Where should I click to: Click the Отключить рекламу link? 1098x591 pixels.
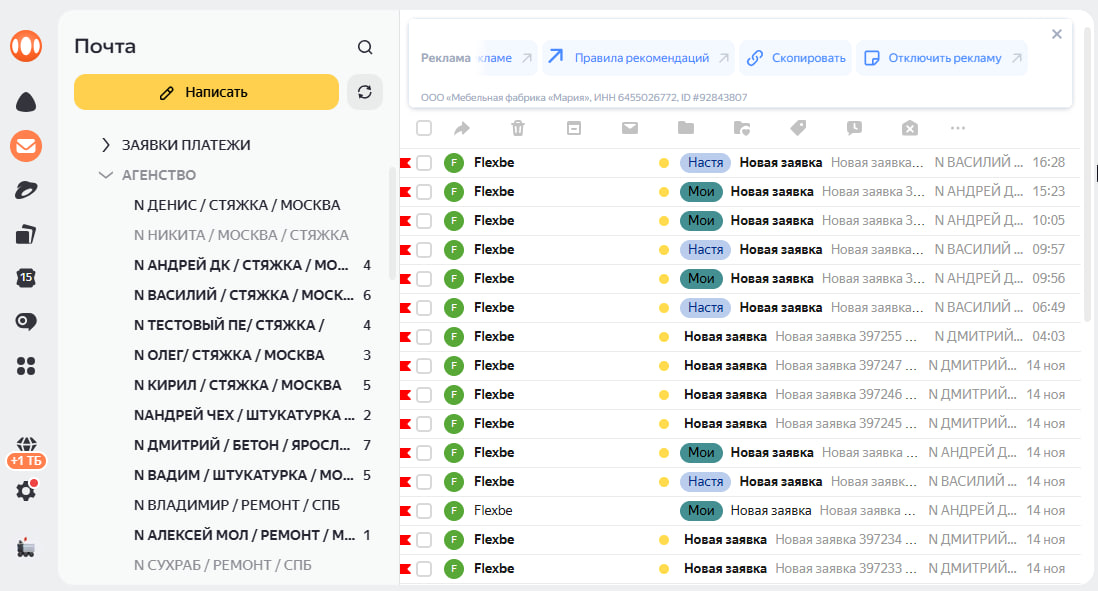coord(943,58)
